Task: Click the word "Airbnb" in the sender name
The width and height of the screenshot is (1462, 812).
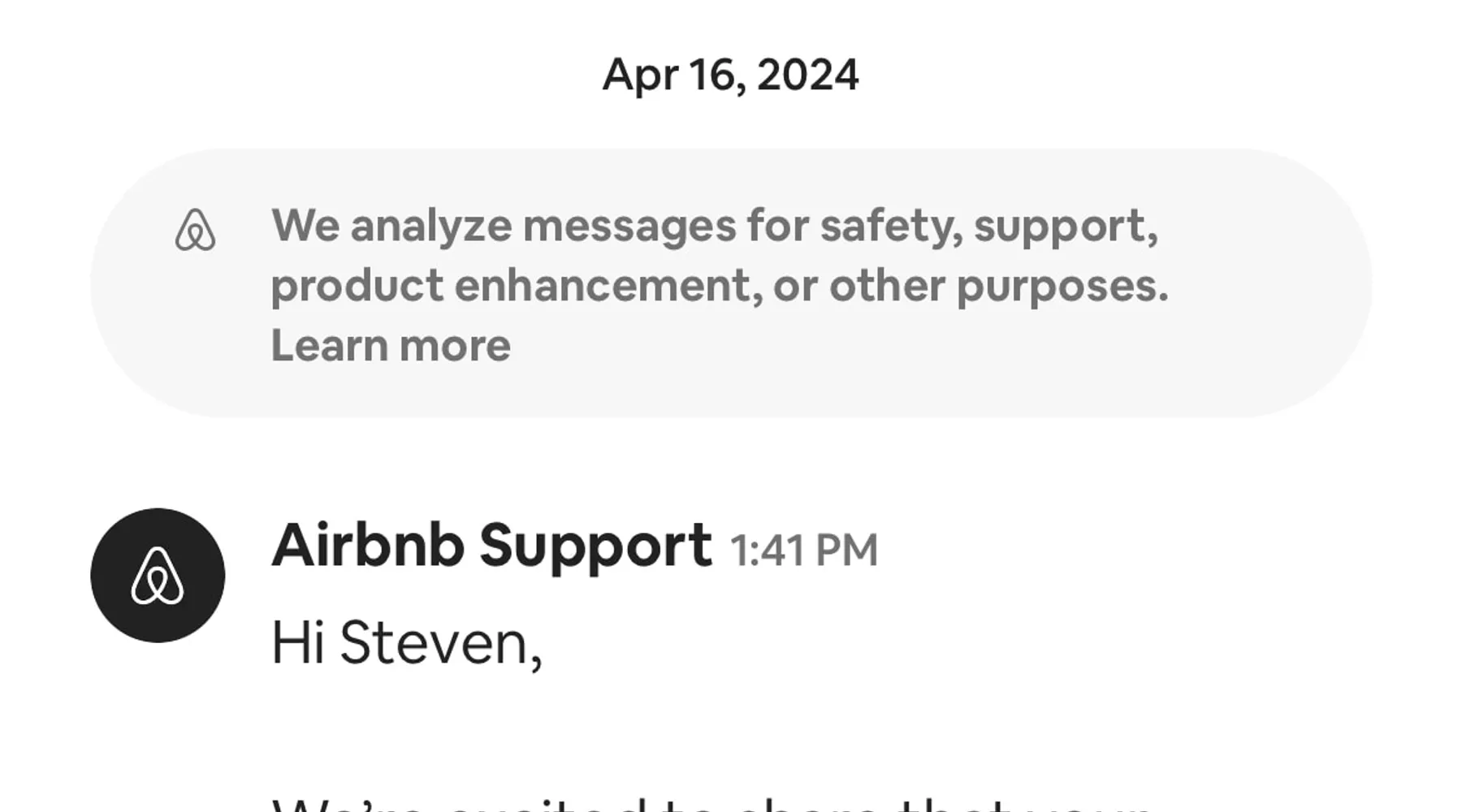Action: [x=368, y=545]
